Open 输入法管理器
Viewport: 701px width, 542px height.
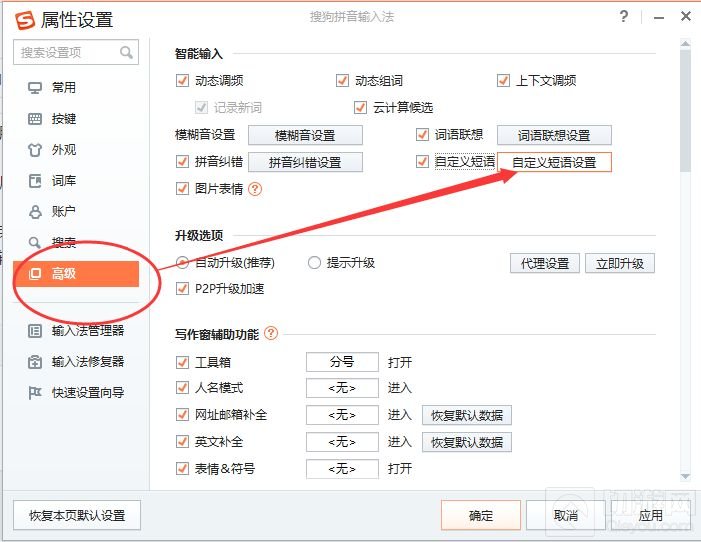pos(76,331)
